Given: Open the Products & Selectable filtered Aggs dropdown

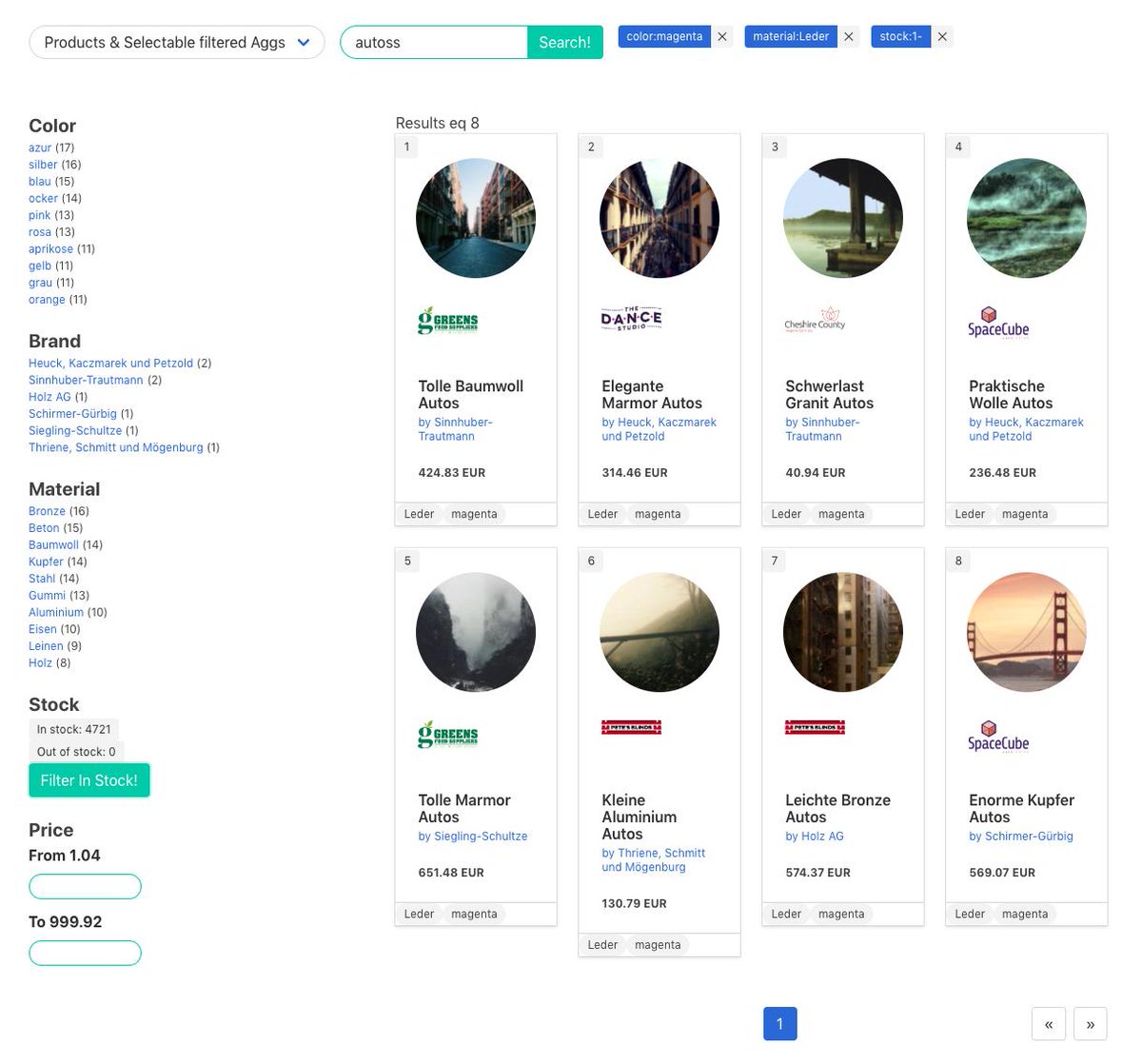Looking at the screenshot, I should [177, 43].
